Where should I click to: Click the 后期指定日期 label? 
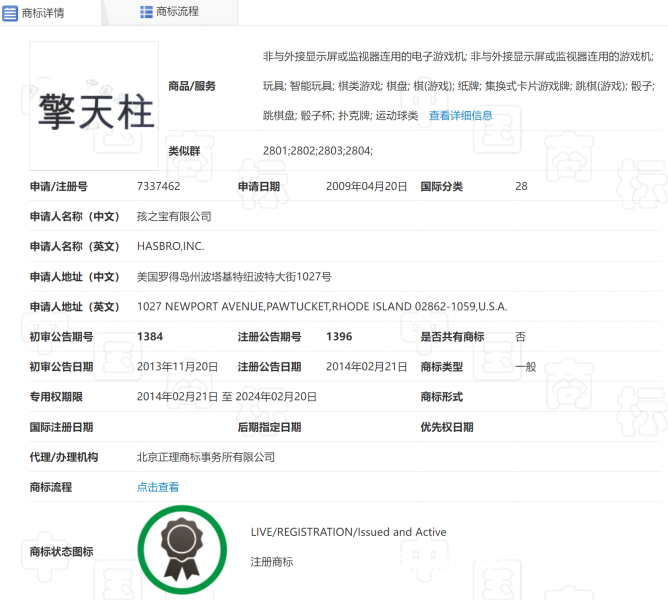(x=269, y=427)
